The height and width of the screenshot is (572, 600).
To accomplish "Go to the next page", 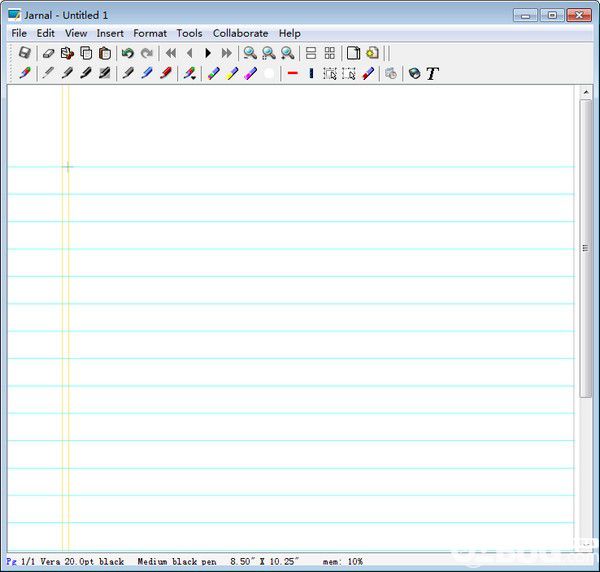I will point(208,53).
